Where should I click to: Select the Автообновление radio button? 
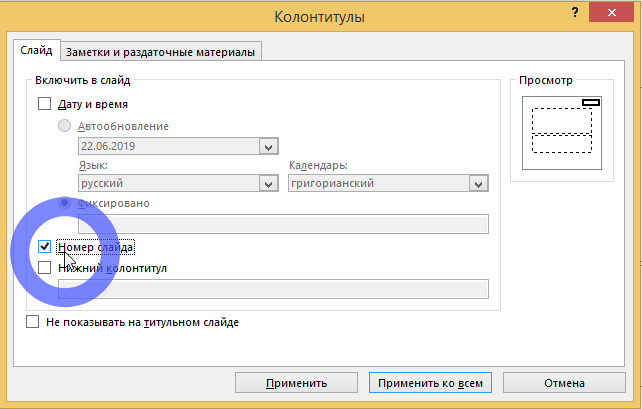[64, 126]
